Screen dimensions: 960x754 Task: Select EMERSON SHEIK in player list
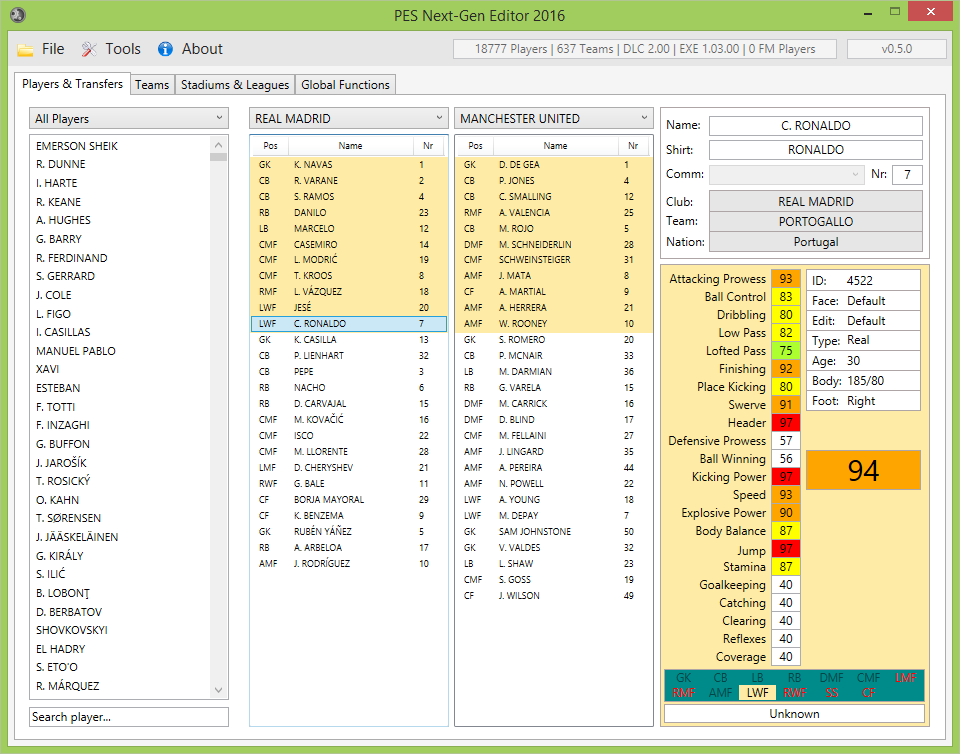(x=119, y=146)
